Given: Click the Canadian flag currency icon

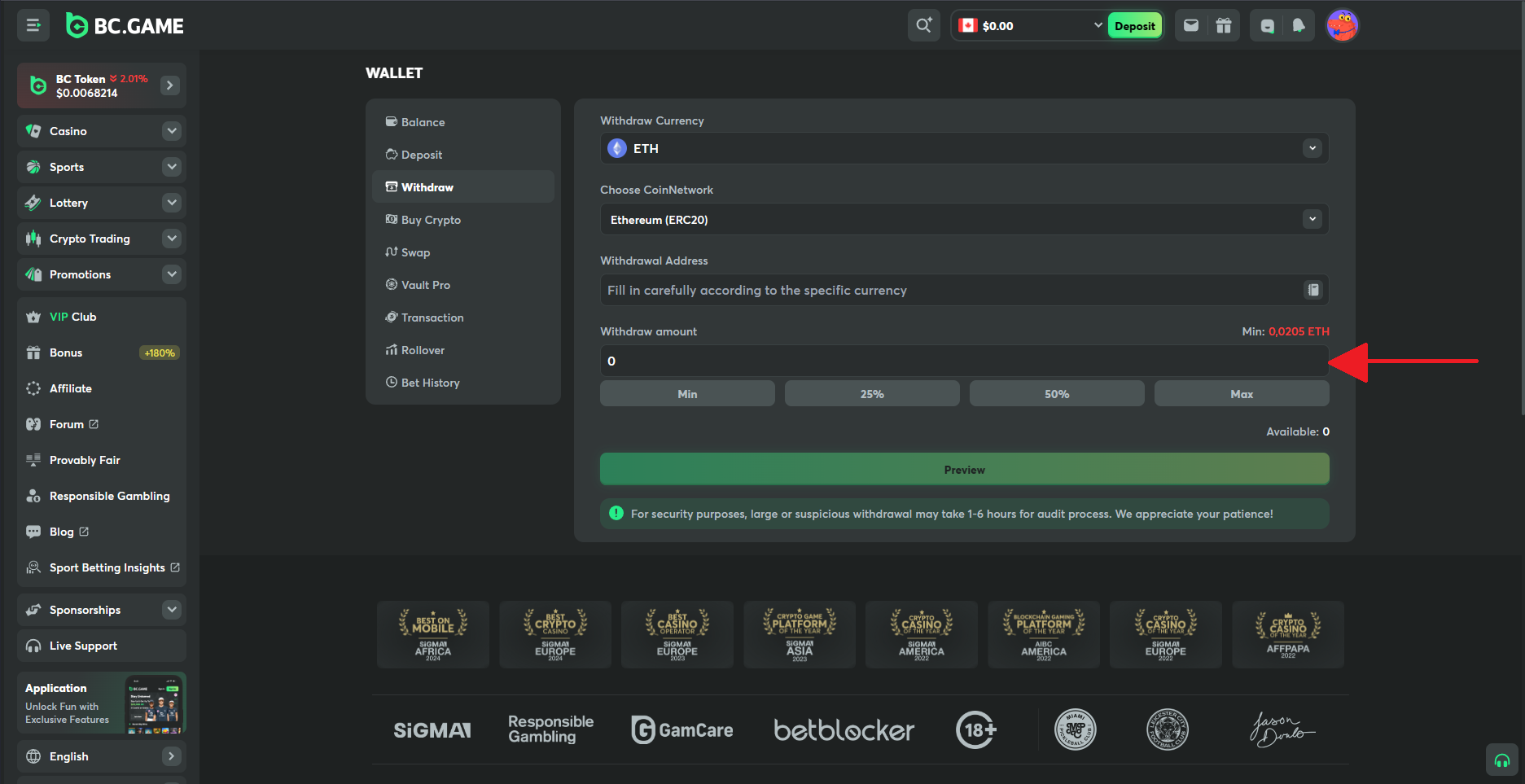Looking at the screenshot, I should click(967, 25).
